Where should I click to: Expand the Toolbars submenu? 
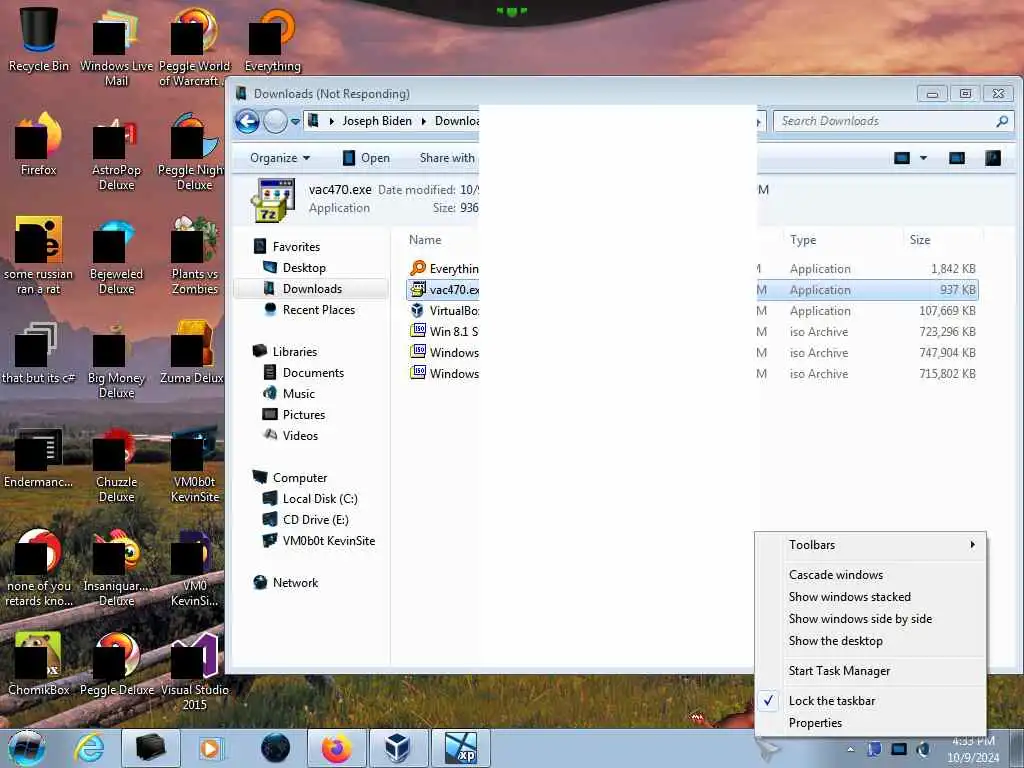871,545
